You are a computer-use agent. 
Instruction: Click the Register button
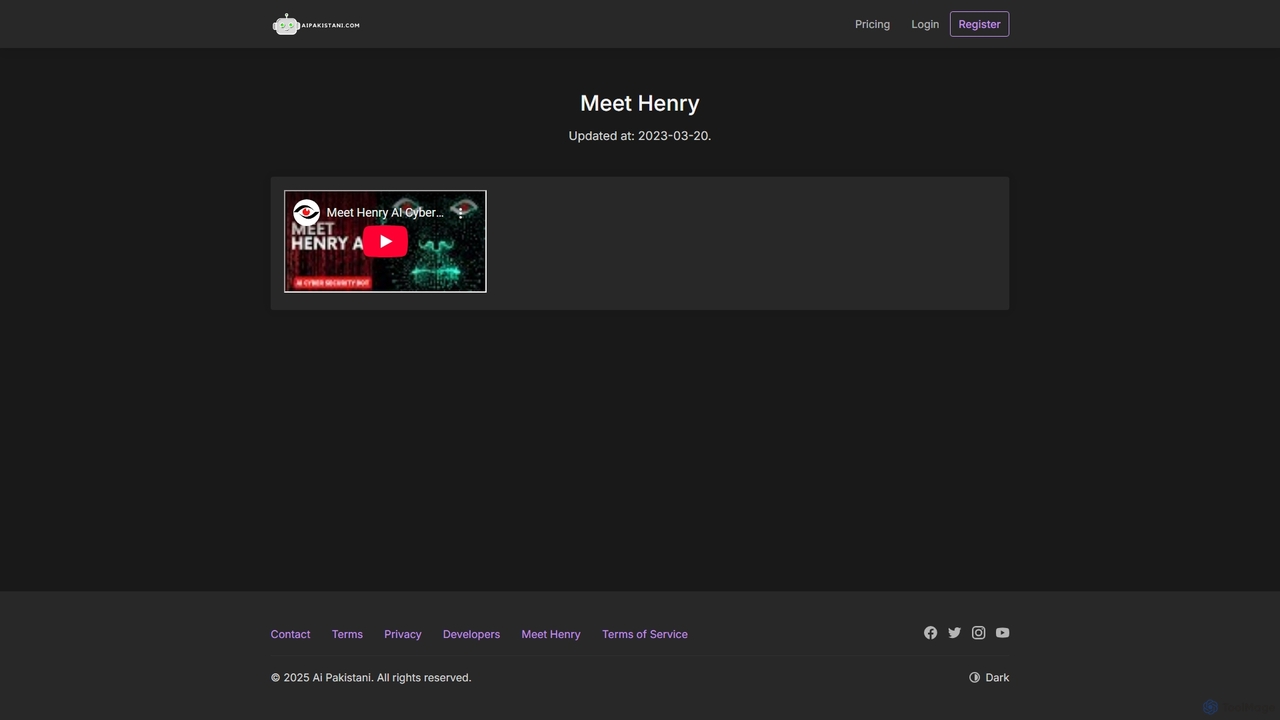(x=979, y=24)
